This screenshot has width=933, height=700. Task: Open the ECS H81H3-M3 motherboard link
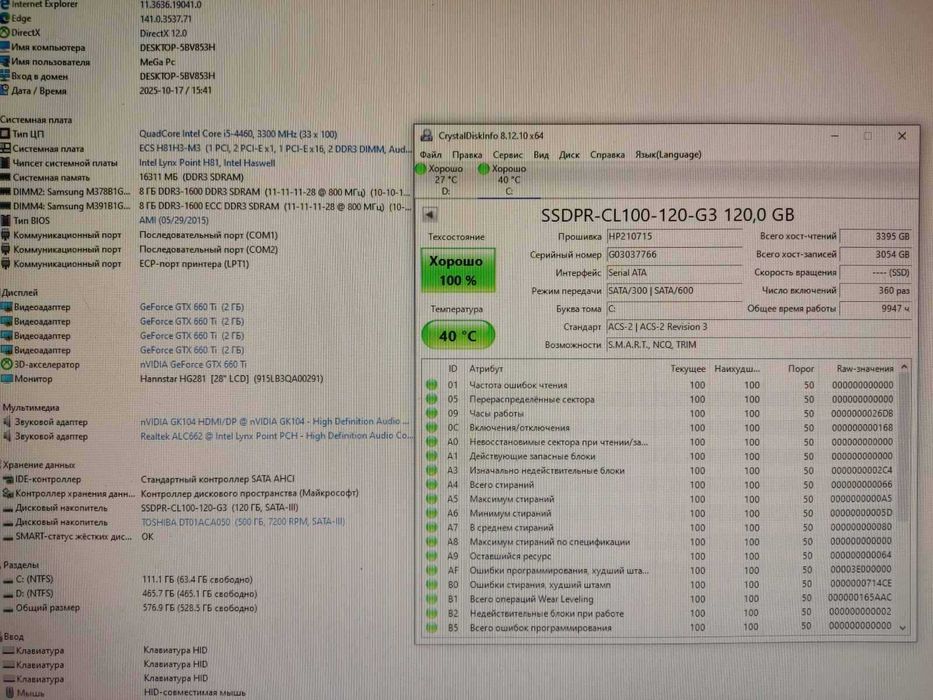274,149
